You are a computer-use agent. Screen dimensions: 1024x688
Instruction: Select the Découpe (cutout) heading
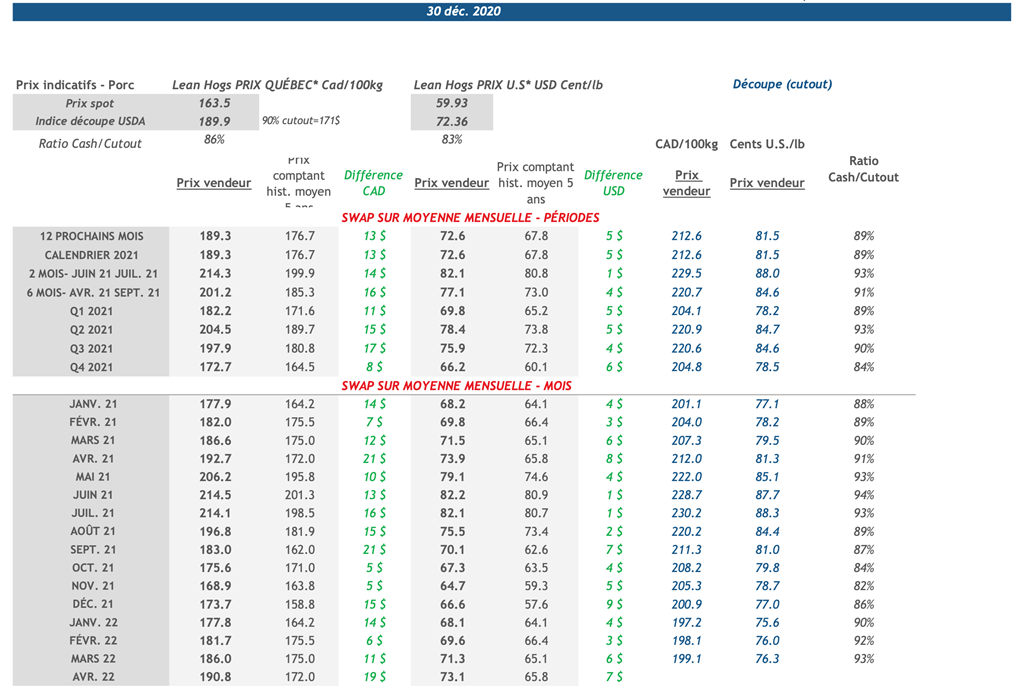(782, 85)
